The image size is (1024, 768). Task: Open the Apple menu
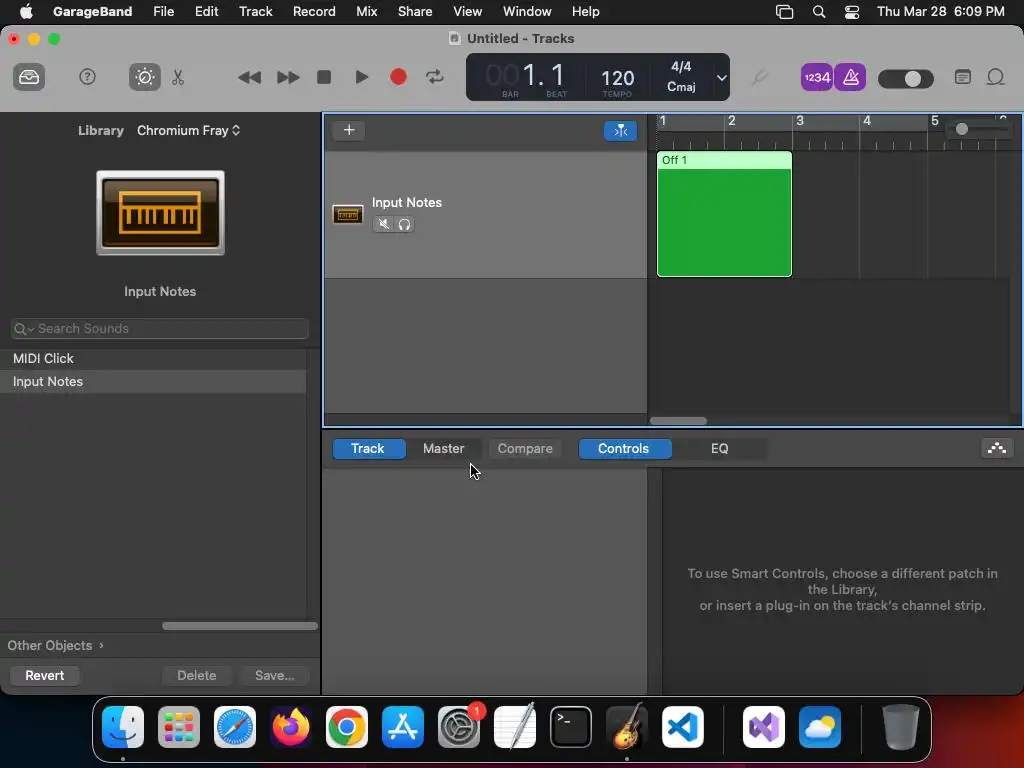(x=26, y=12)
